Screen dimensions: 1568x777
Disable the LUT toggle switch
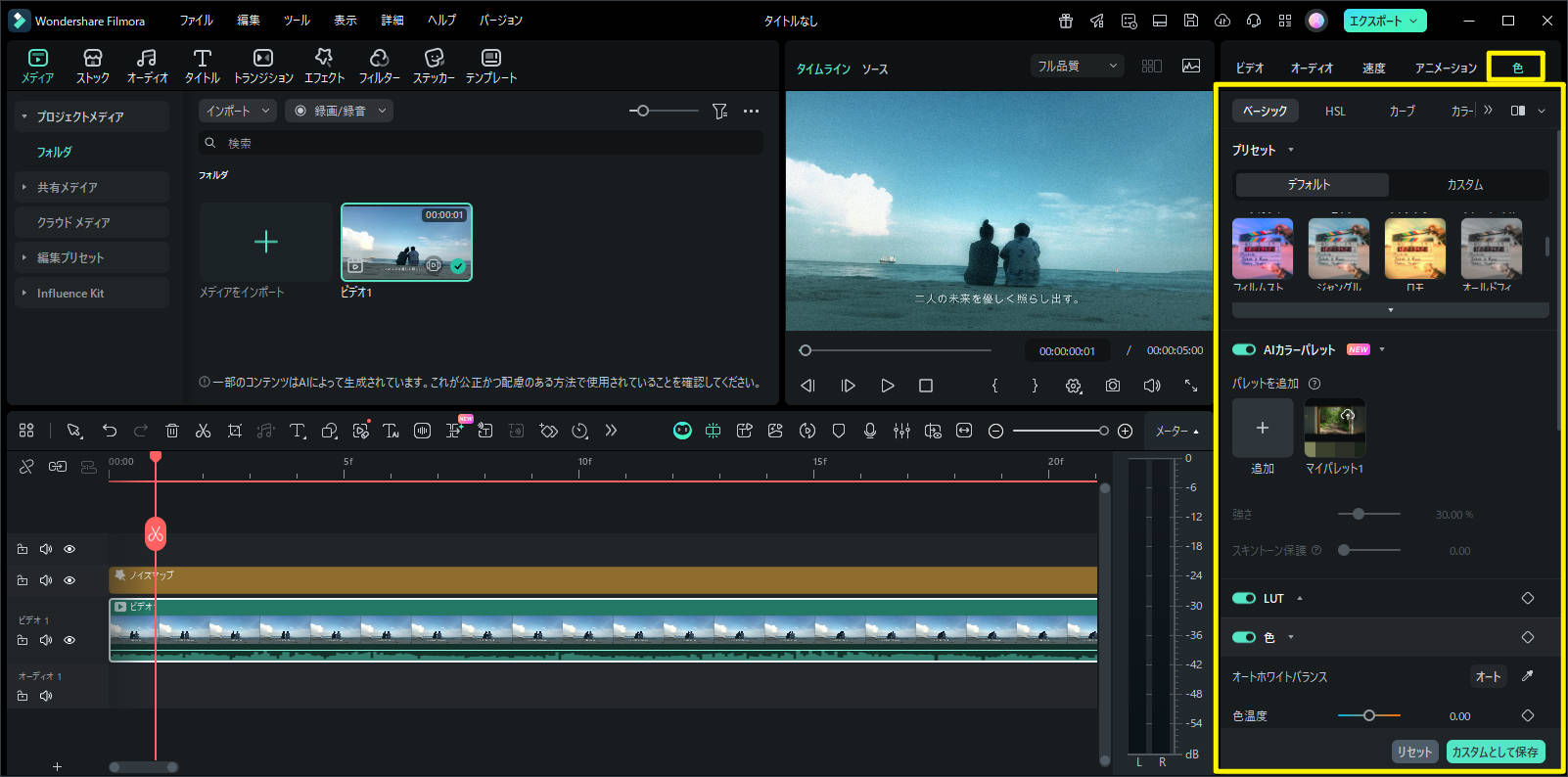click(1244, 598)
